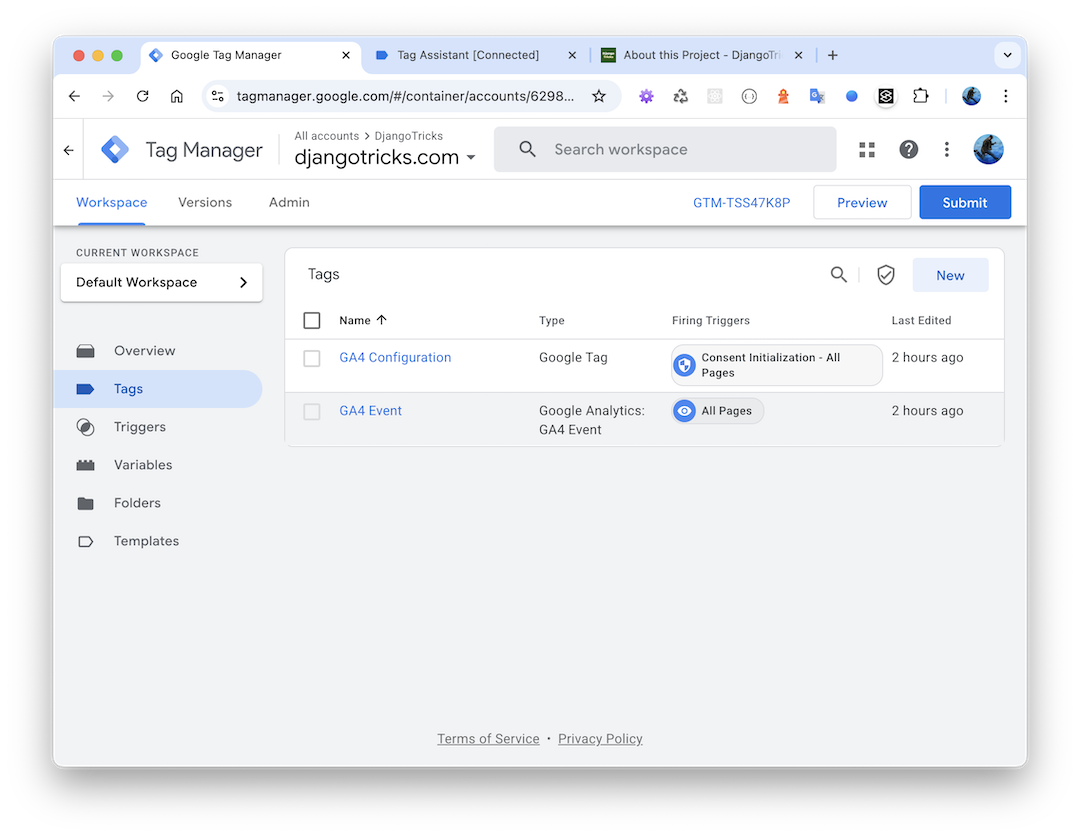
Task: Click the Triggers sidebar icon
Action: [x=85, y=427]
